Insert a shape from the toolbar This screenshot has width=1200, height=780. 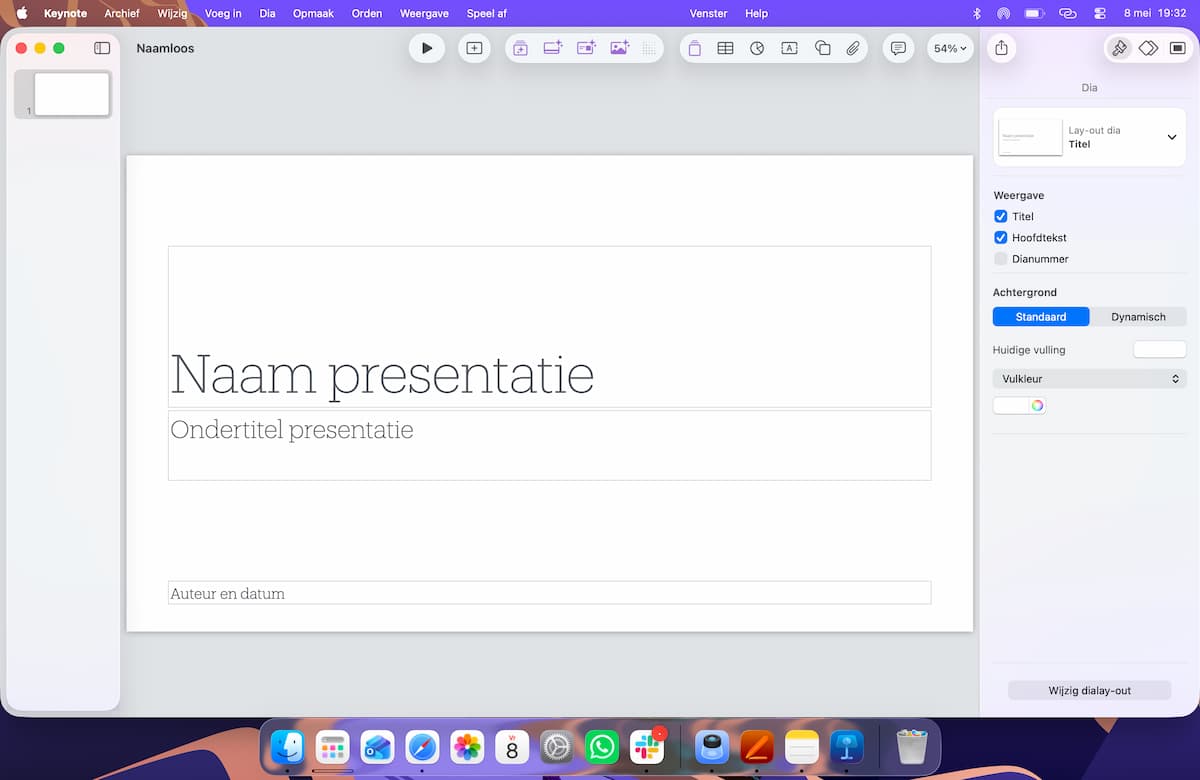coord(822,48)
